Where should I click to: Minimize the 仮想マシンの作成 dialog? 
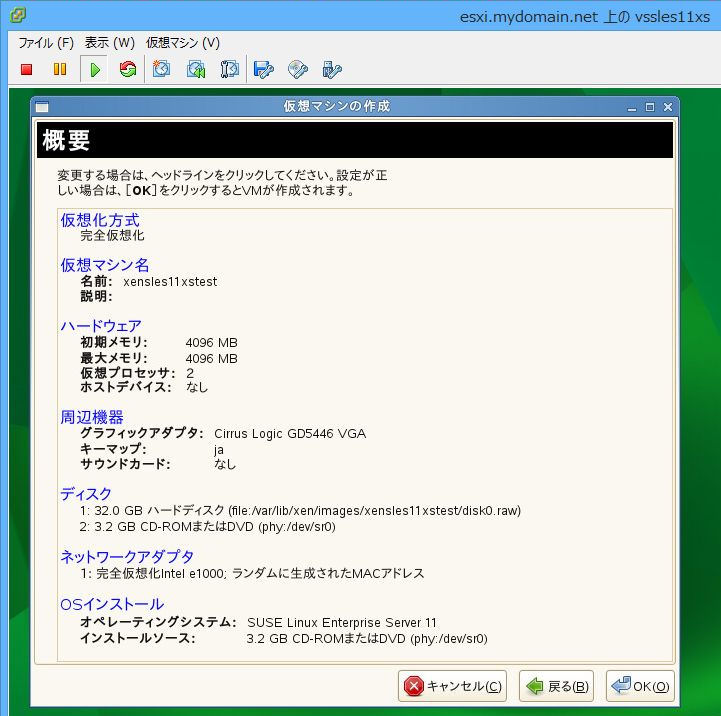pos(632,108)
